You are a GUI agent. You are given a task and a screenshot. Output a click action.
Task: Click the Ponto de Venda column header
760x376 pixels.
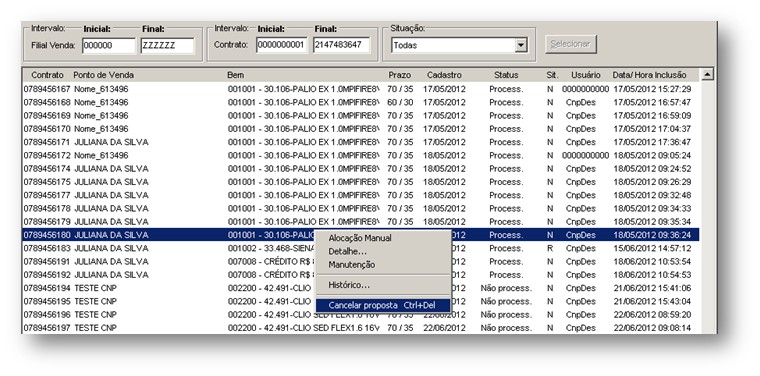[x=104, y=75]
